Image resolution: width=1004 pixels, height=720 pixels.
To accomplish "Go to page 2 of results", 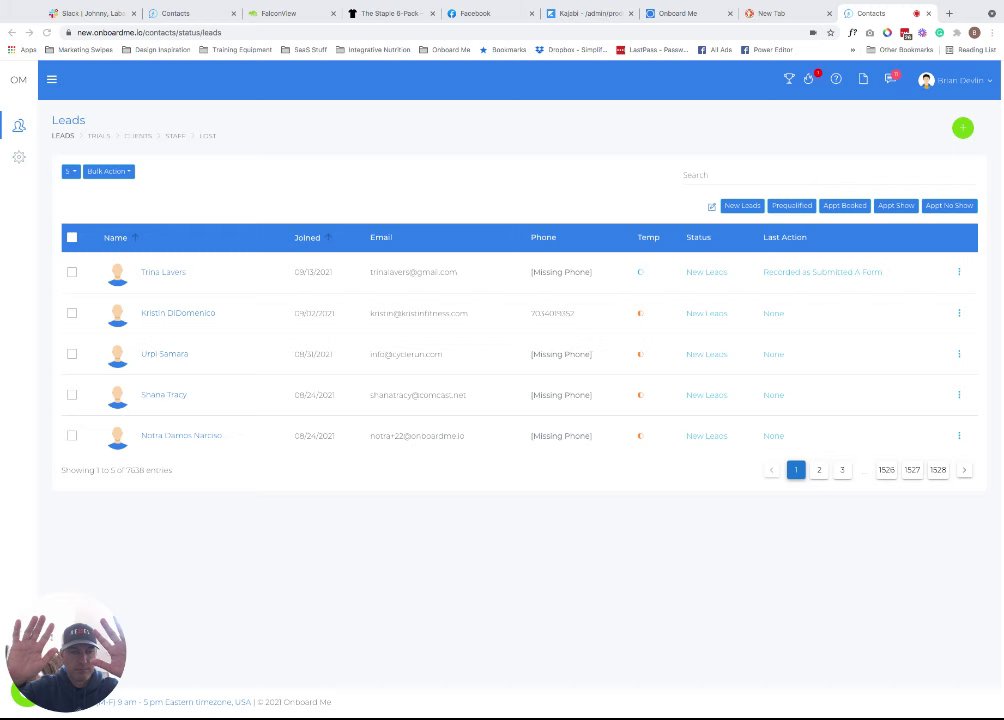I will point(819,470).
